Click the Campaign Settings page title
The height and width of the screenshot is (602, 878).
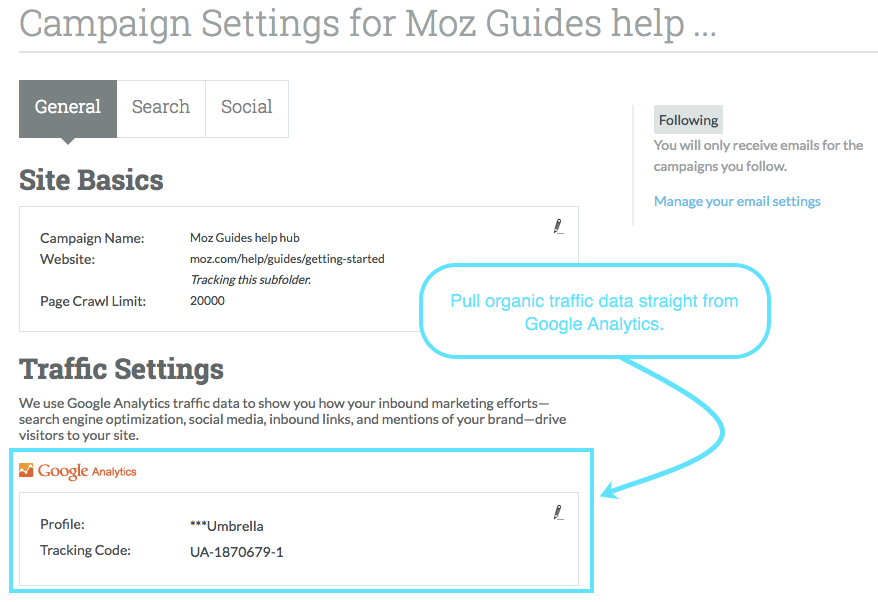point(368,24)
